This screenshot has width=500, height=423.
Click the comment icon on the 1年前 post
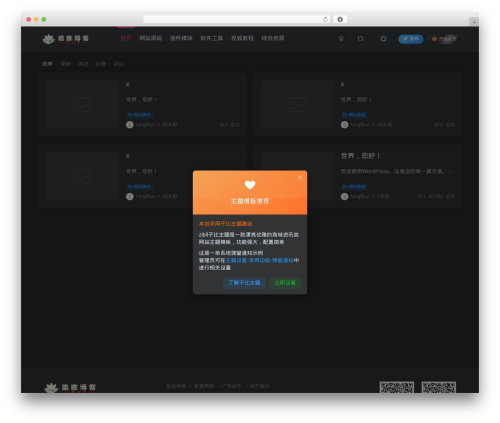tap(420, 197)
